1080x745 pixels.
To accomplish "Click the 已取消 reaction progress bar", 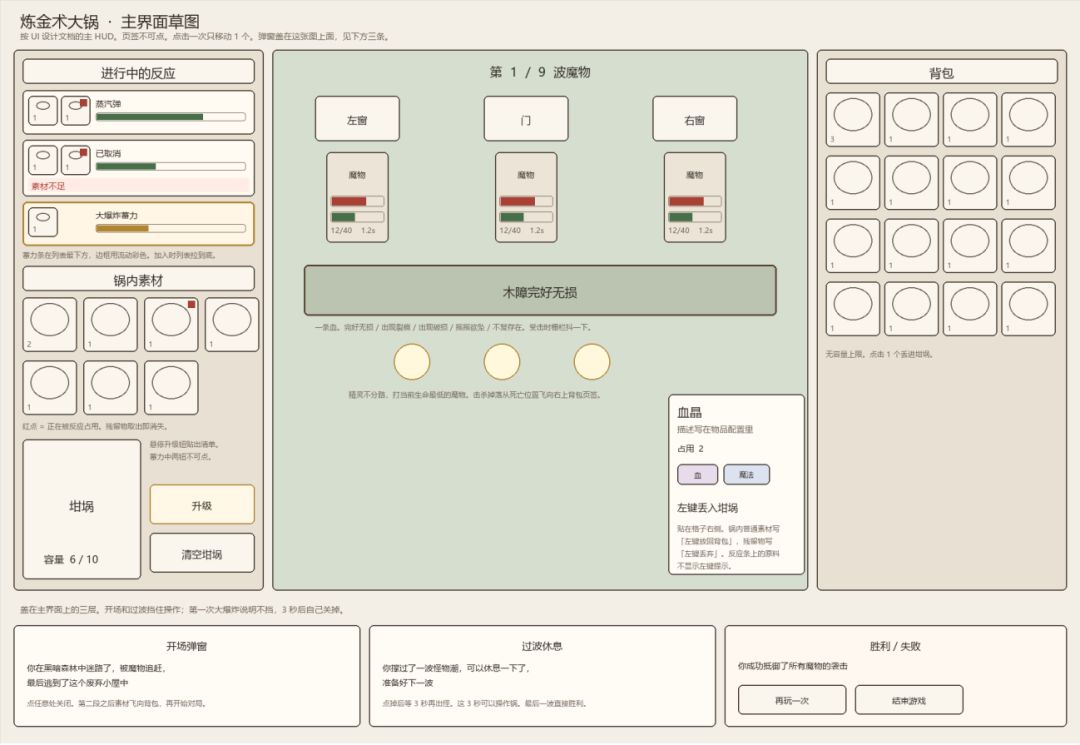I will coord(171,166).
